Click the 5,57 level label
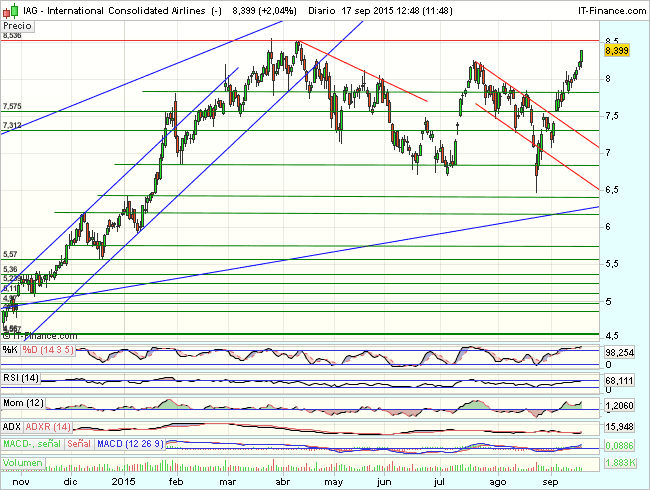Image resolution: width=650 pixels, height=490 pixels. pyautogui.click(x=10, y=254)
